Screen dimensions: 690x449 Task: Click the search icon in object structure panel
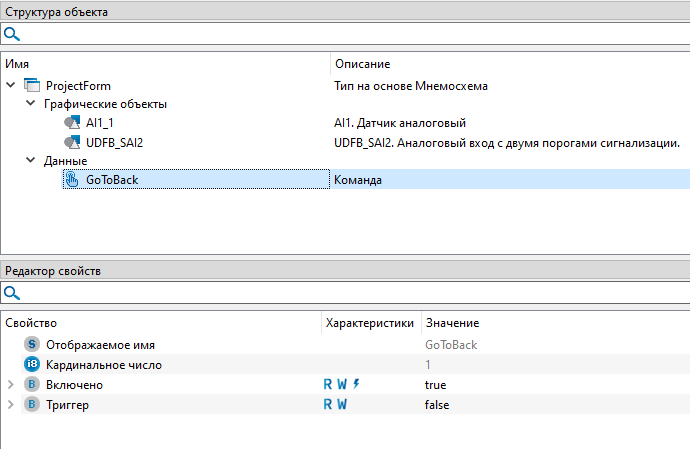tap(11, 34)
